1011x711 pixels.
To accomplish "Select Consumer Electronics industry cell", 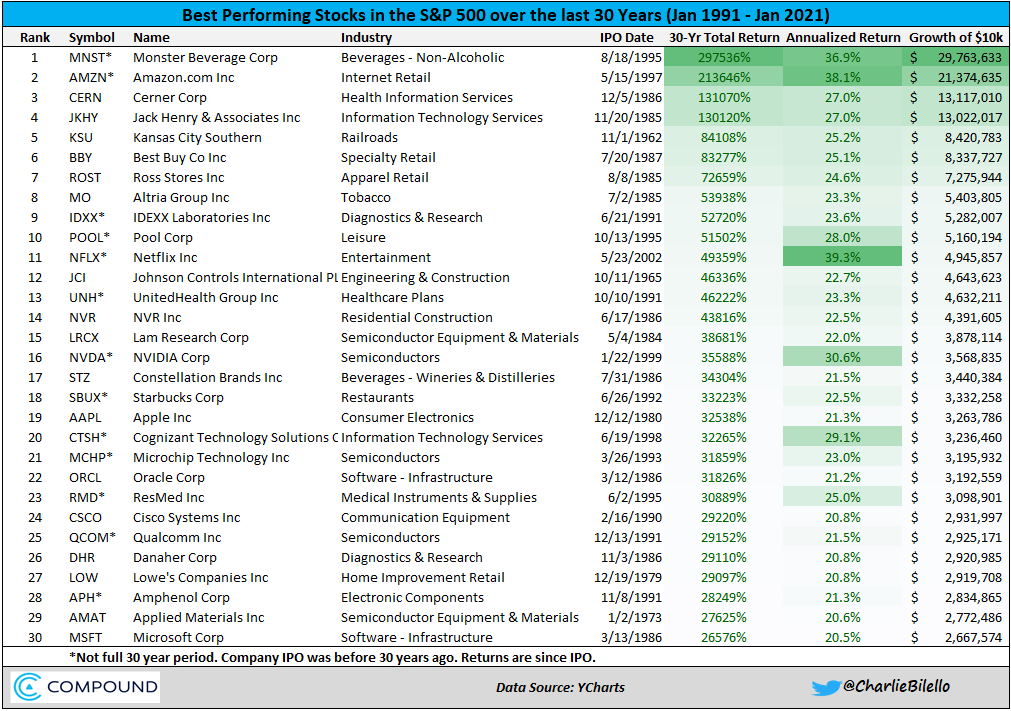I will click(407, 417).
